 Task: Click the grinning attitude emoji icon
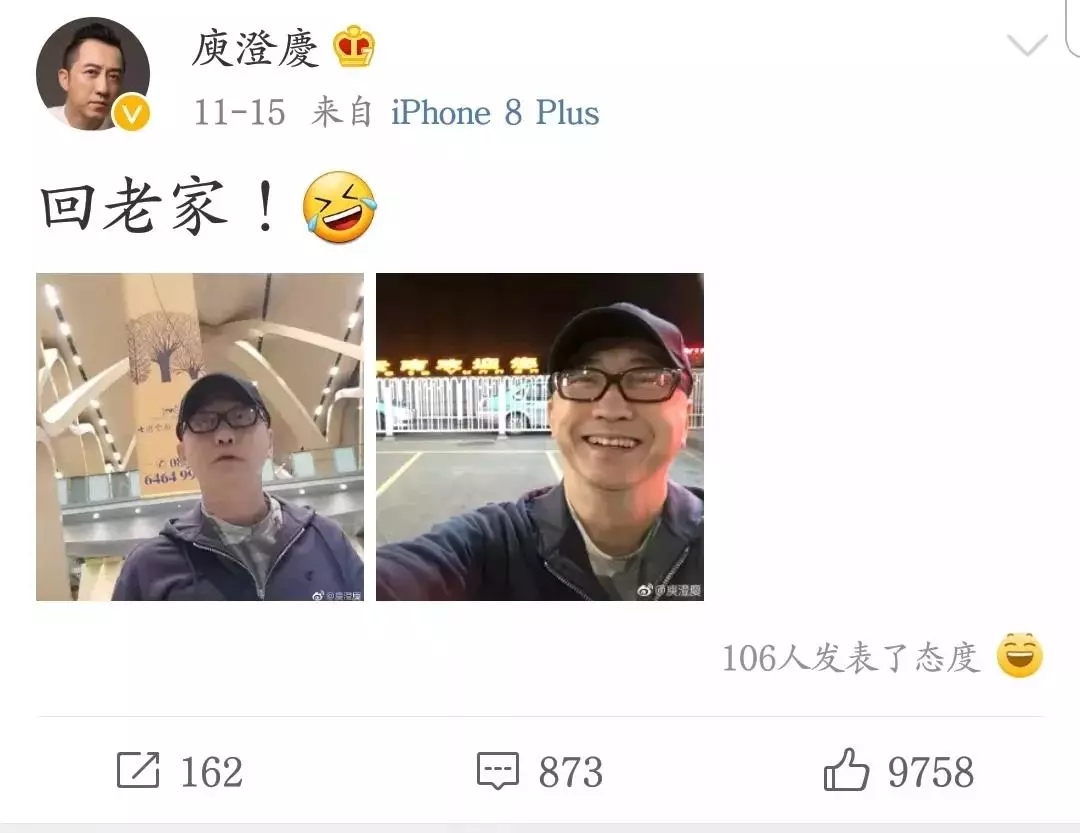pyautogui.click(x=1019, y=655)
